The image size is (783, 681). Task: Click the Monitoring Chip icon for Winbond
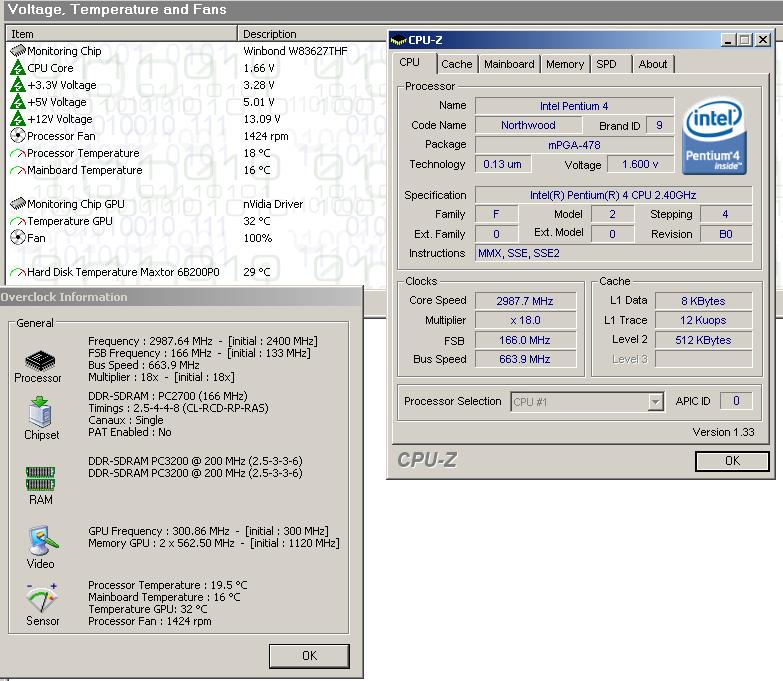(x=18, y=50)
